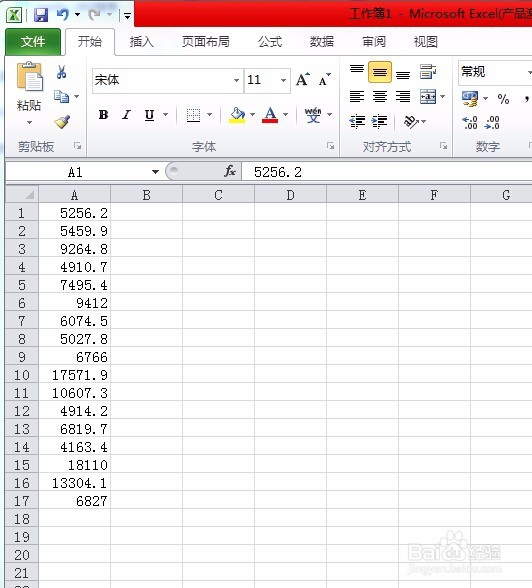Open the 剪贴板 clipboard dialog launcher
This screenshot has width=532, height=588.
tap(78, 146)
